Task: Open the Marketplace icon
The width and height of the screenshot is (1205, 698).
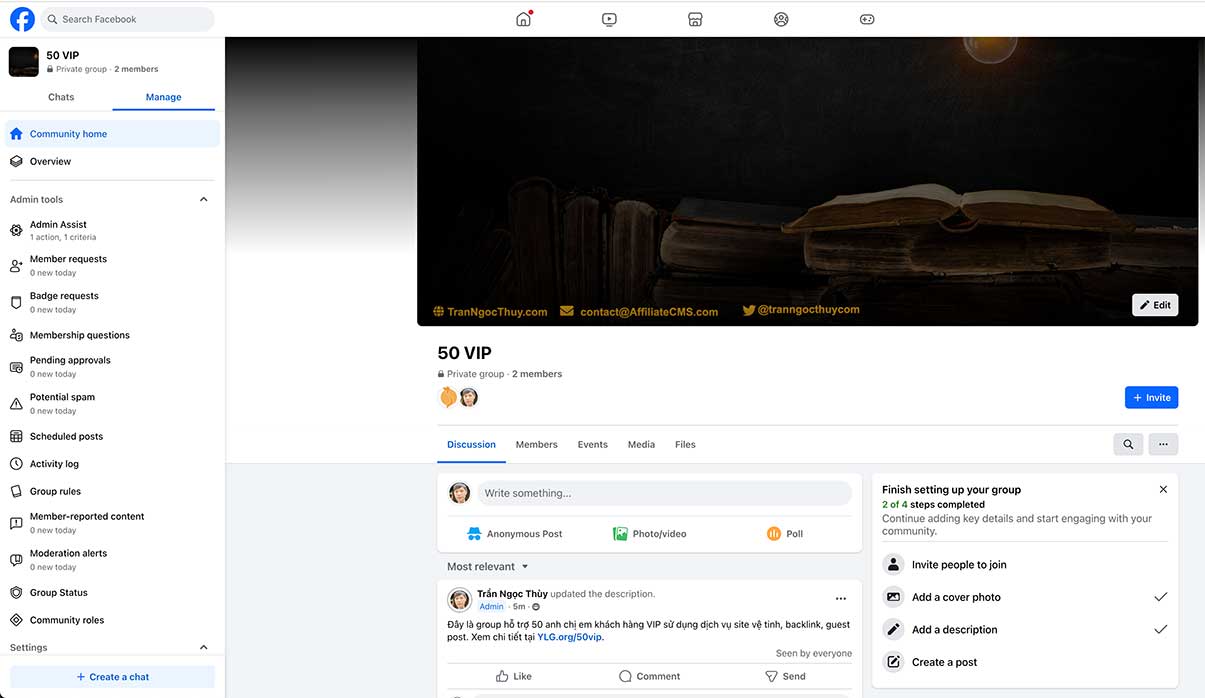Action: point(695,19)
